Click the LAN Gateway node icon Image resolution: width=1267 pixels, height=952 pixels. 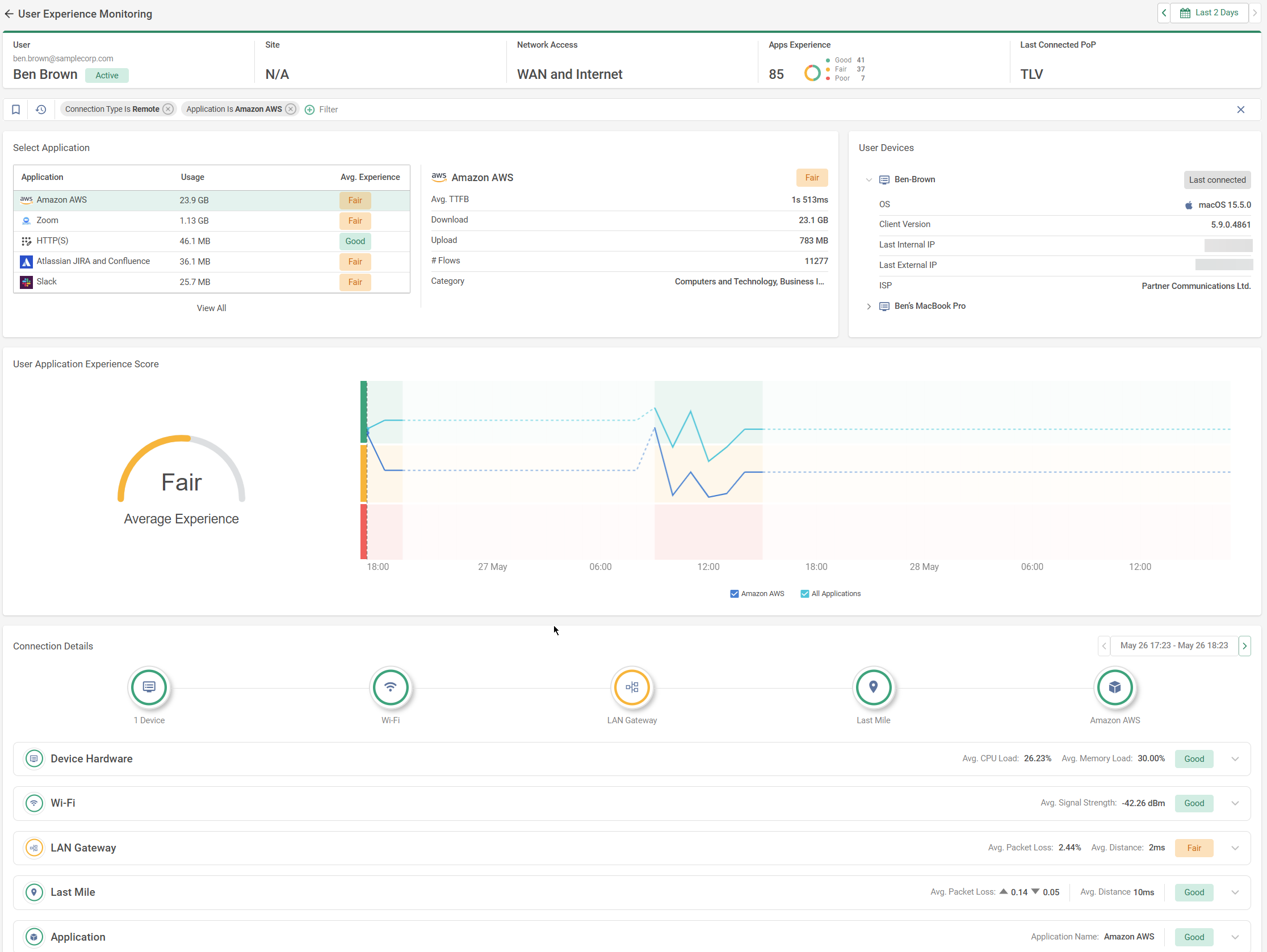[x=632, y=687]
